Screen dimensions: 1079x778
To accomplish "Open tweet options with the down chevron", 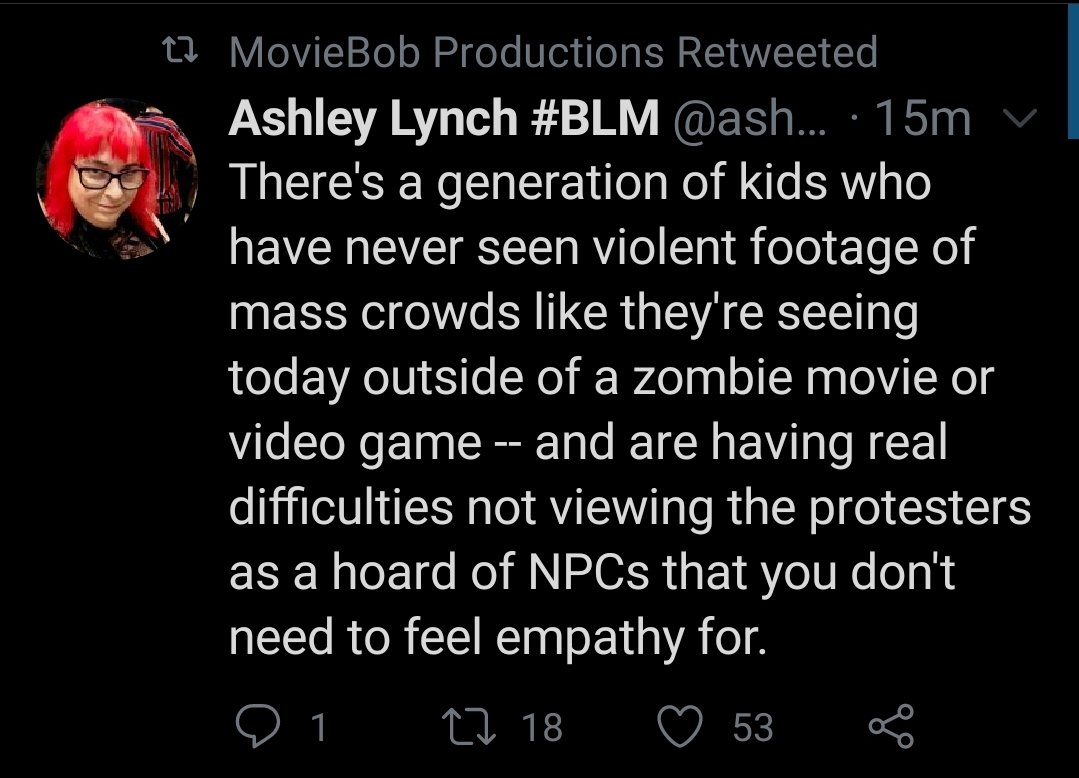I will 1017,120.
